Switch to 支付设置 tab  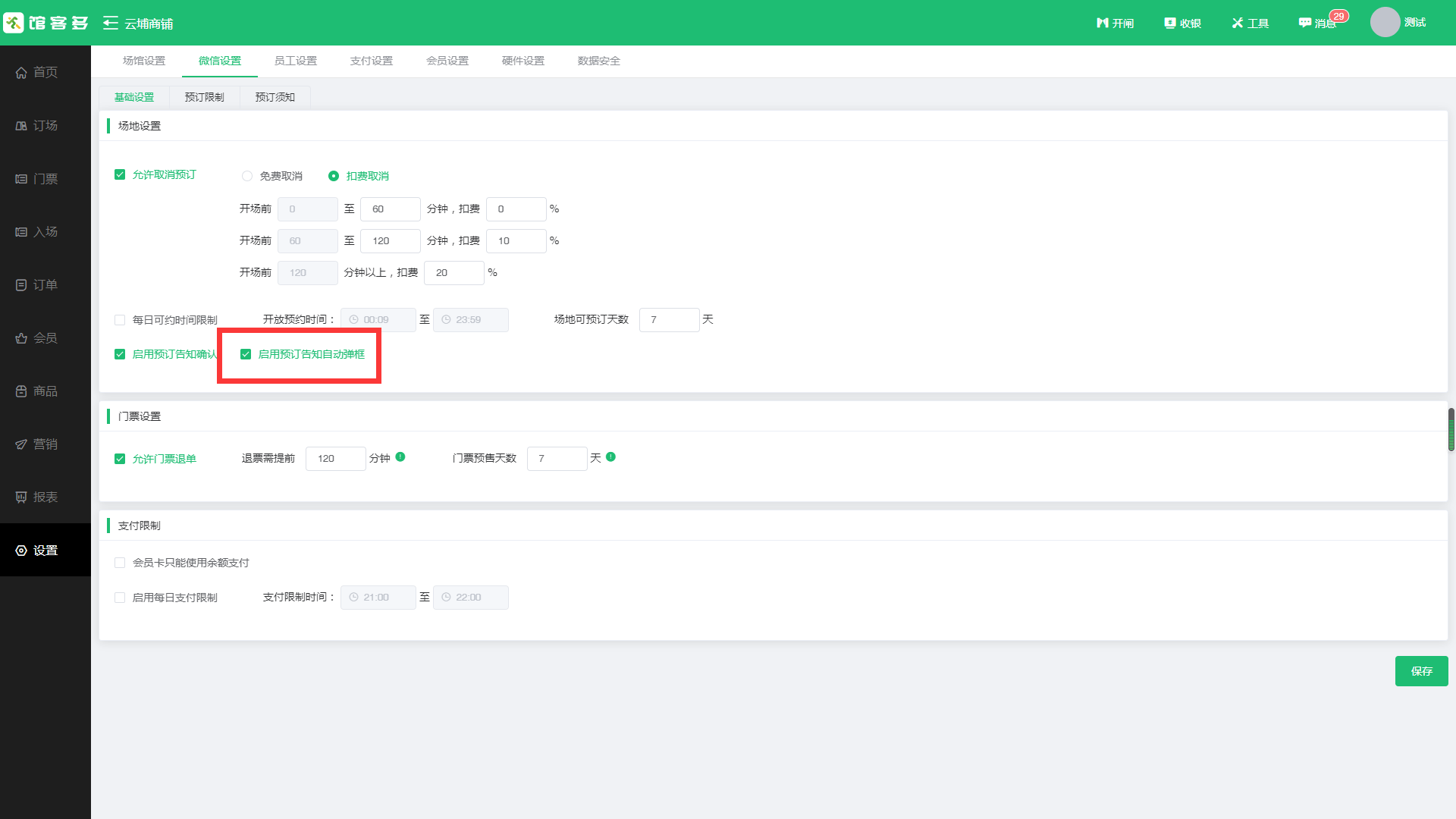click(x=372, y=61)
